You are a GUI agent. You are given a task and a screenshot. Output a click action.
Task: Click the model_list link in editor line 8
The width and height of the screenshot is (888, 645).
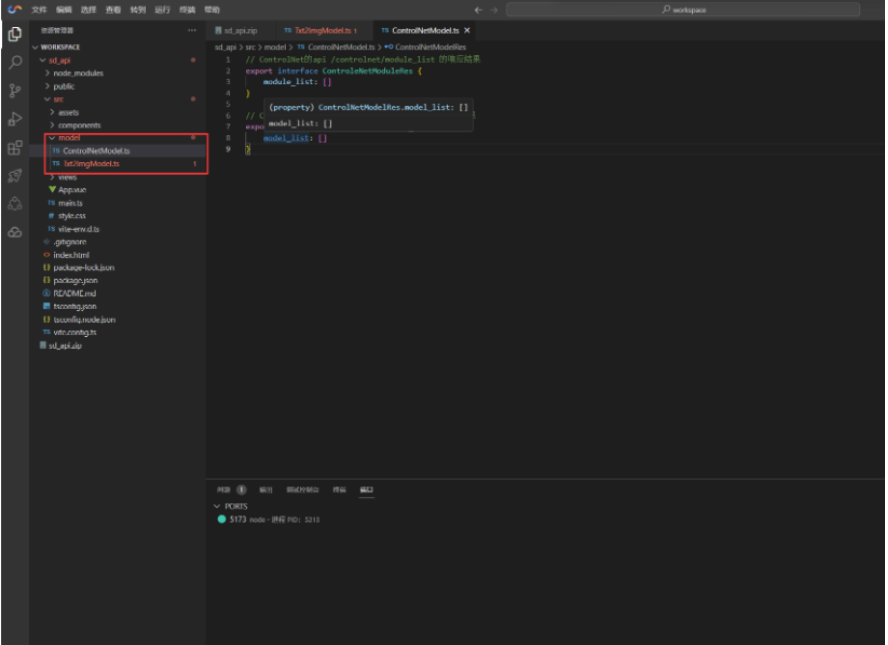coord(286,138)
